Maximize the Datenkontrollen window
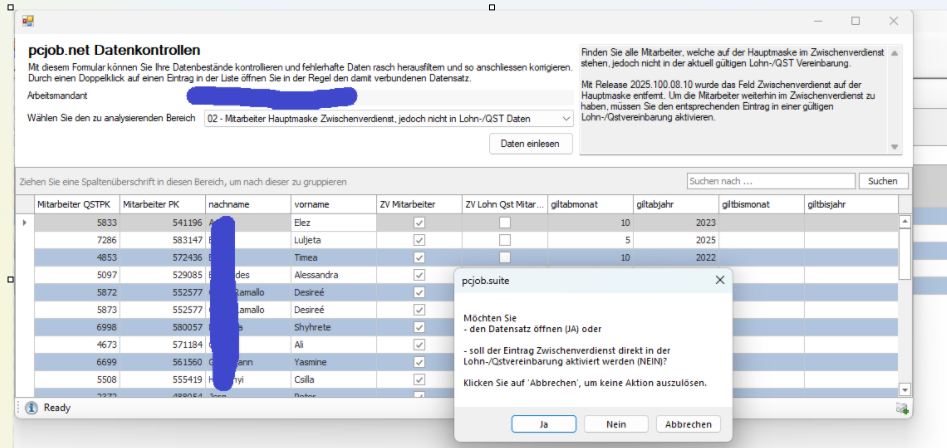Screen dimensions: 947x448 (x=855, y=20)
